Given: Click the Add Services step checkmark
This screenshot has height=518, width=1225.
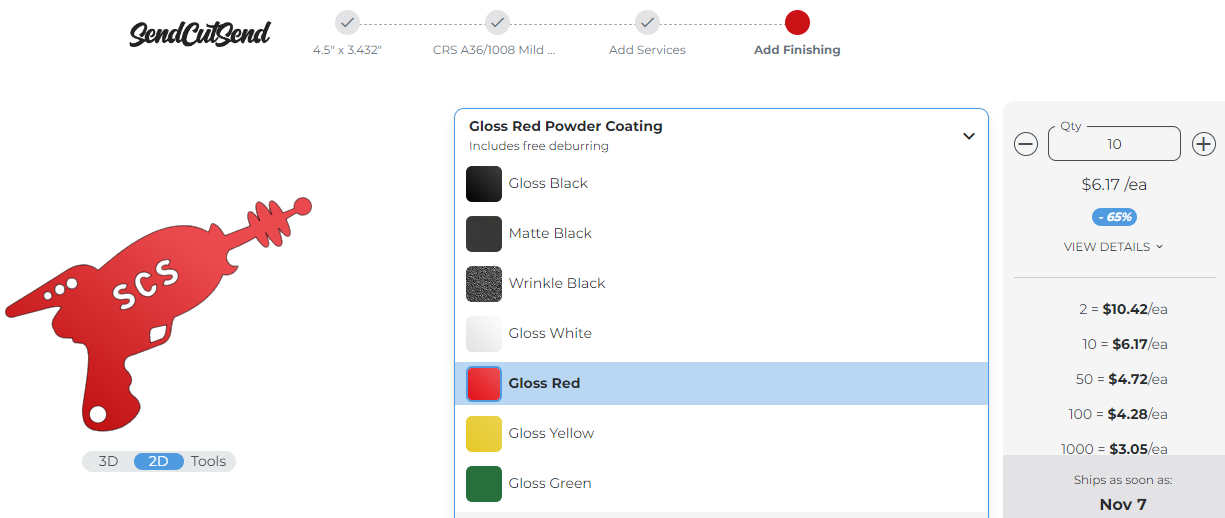Looking at the screenshot, I should pyautogui.click(x=647, y=22).
